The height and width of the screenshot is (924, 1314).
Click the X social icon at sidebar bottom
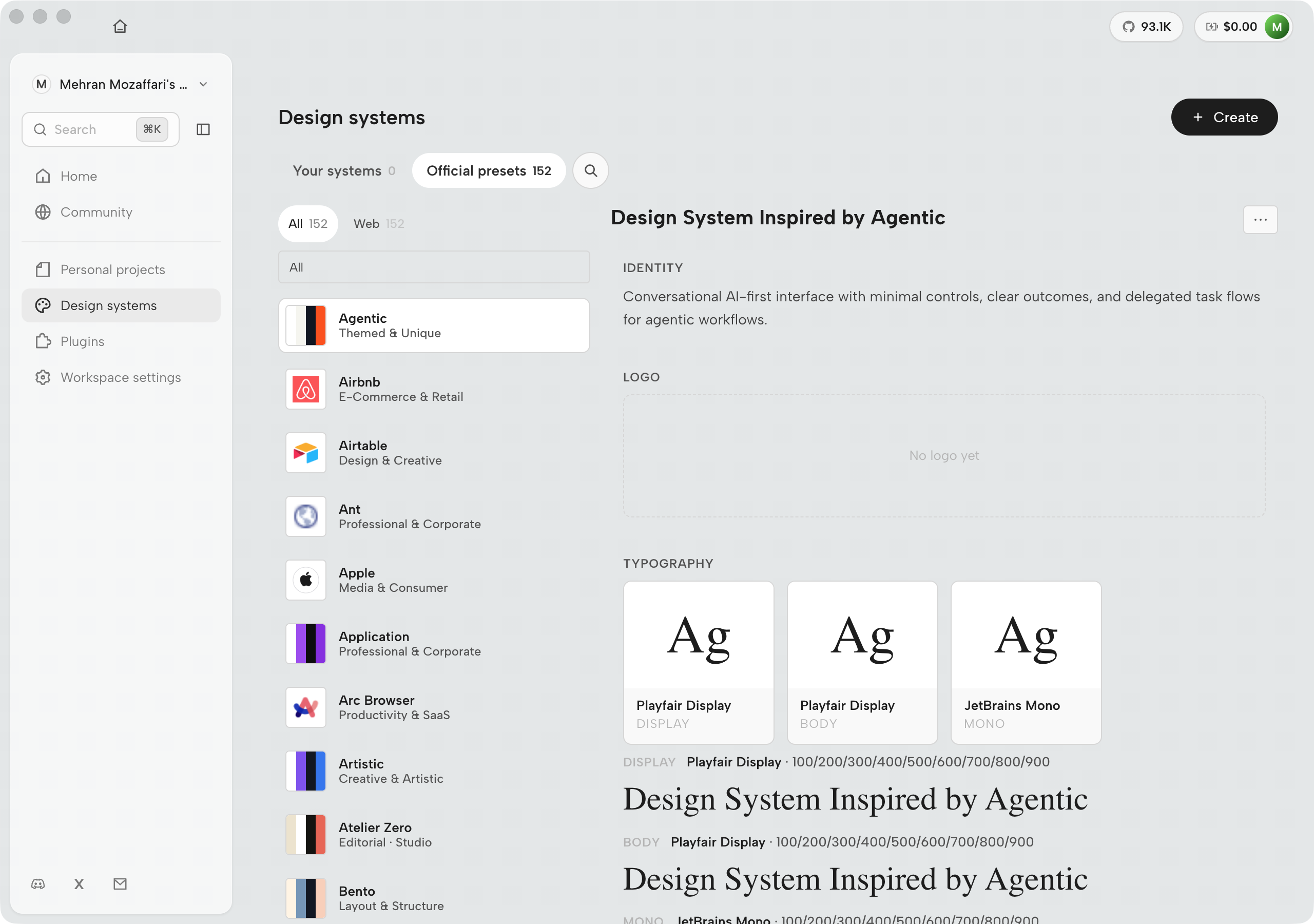79,884
